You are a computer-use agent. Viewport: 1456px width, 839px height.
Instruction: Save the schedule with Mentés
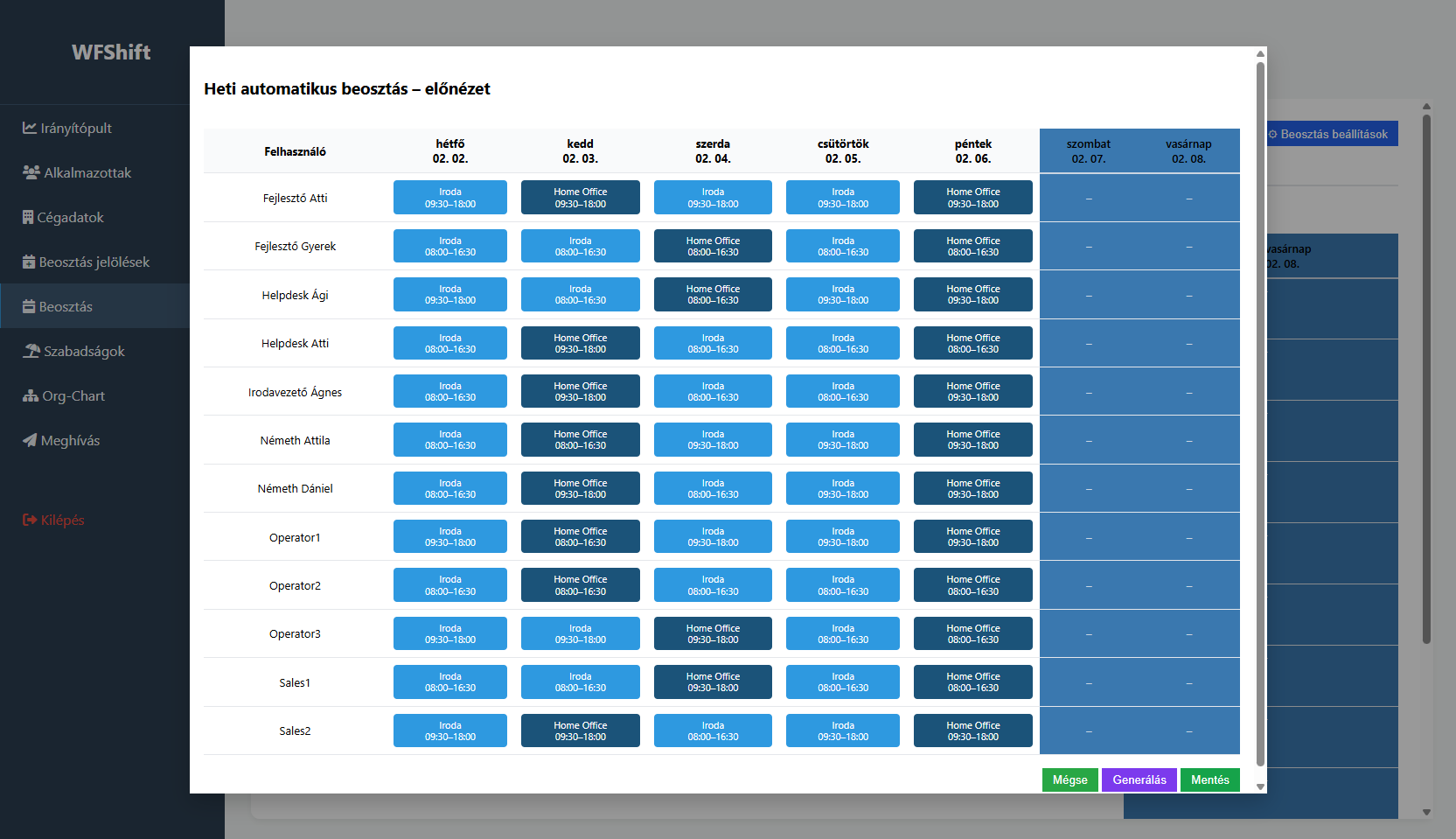pos(1209,780)
